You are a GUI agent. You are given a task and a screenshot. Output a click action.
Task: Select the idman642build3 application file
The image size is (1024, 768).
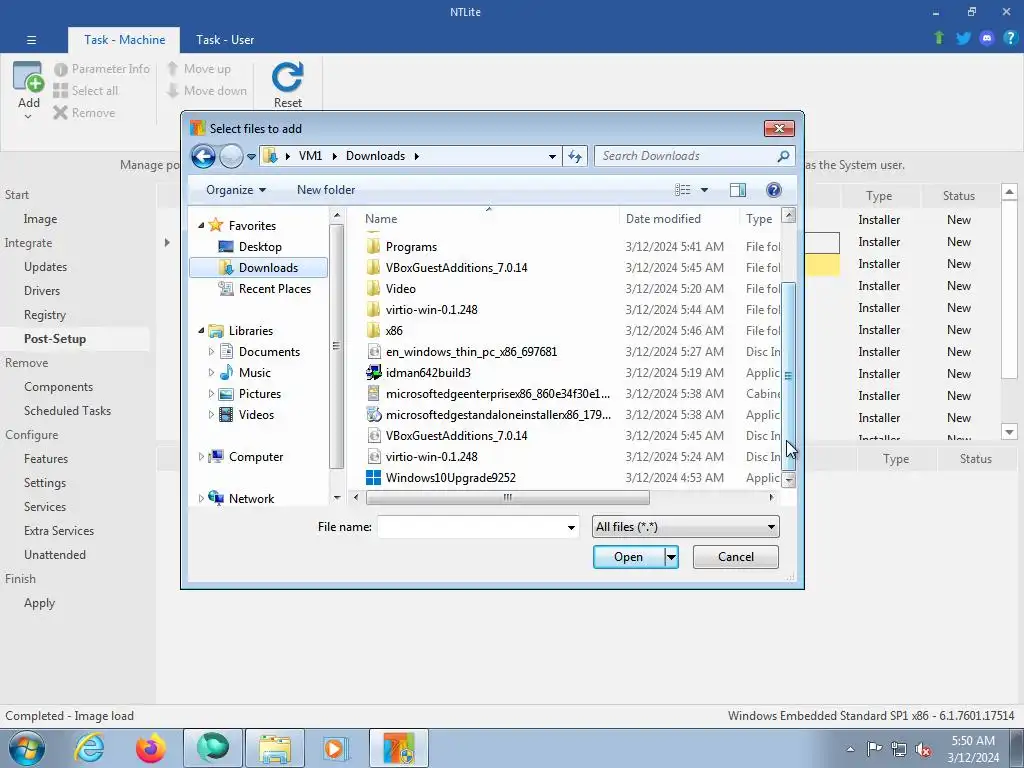(x=428, y=373)
